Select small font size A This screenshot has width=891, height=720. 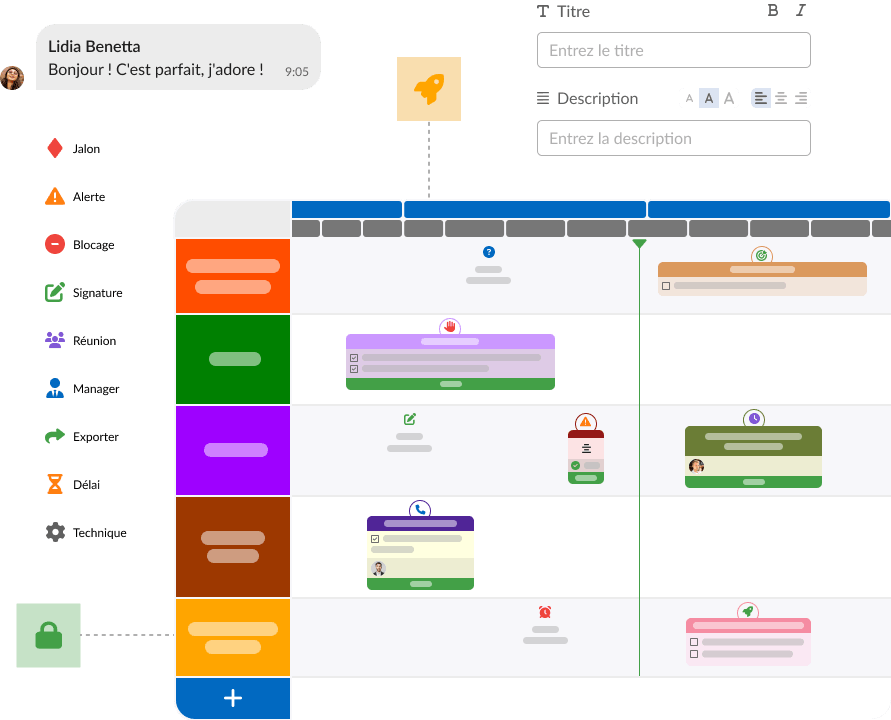pyautogui.click(x=689, y=98)
